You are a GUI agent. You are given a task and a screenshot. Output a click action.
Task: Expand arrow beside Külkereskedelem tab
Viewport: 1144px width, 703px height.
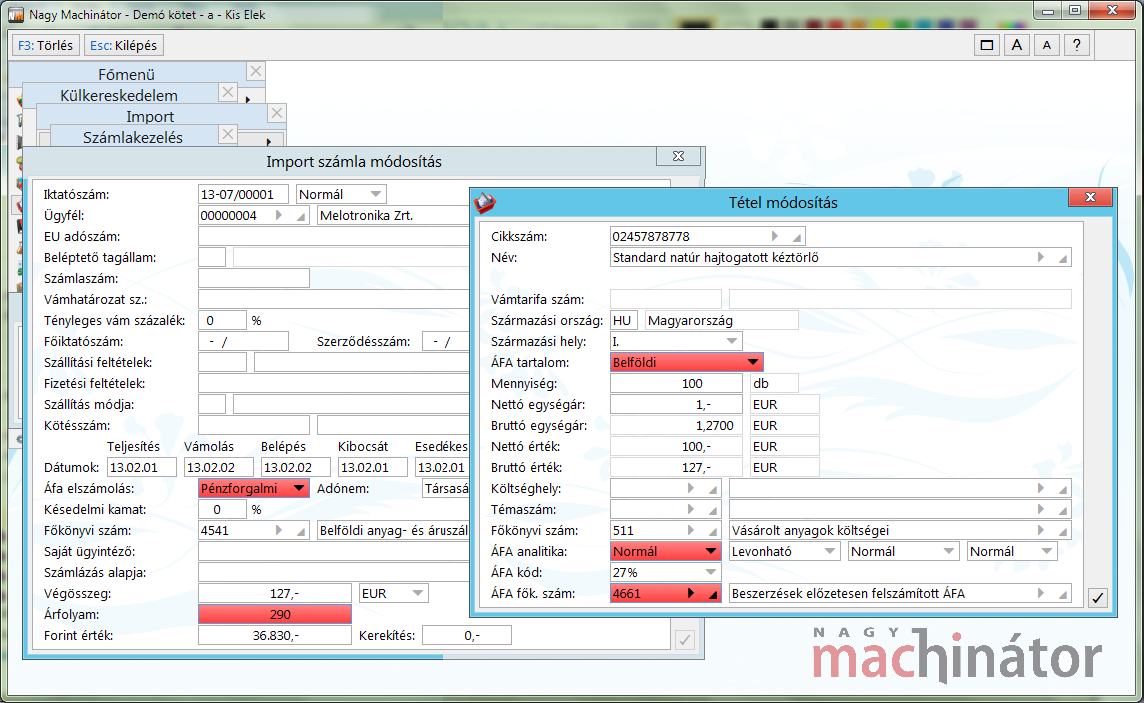tap(248, 99)
